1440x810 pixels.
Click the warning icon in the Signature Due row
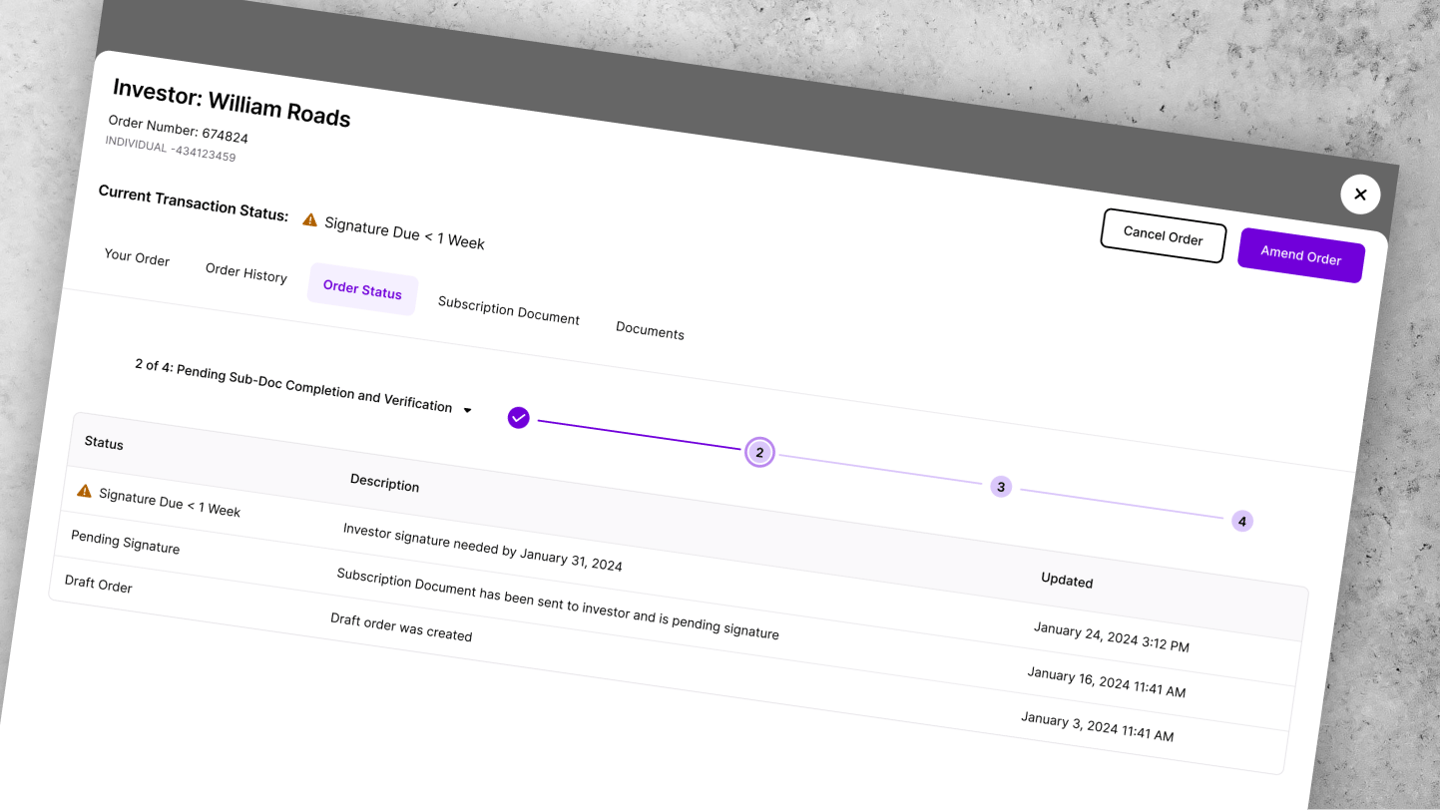[84, 490]
